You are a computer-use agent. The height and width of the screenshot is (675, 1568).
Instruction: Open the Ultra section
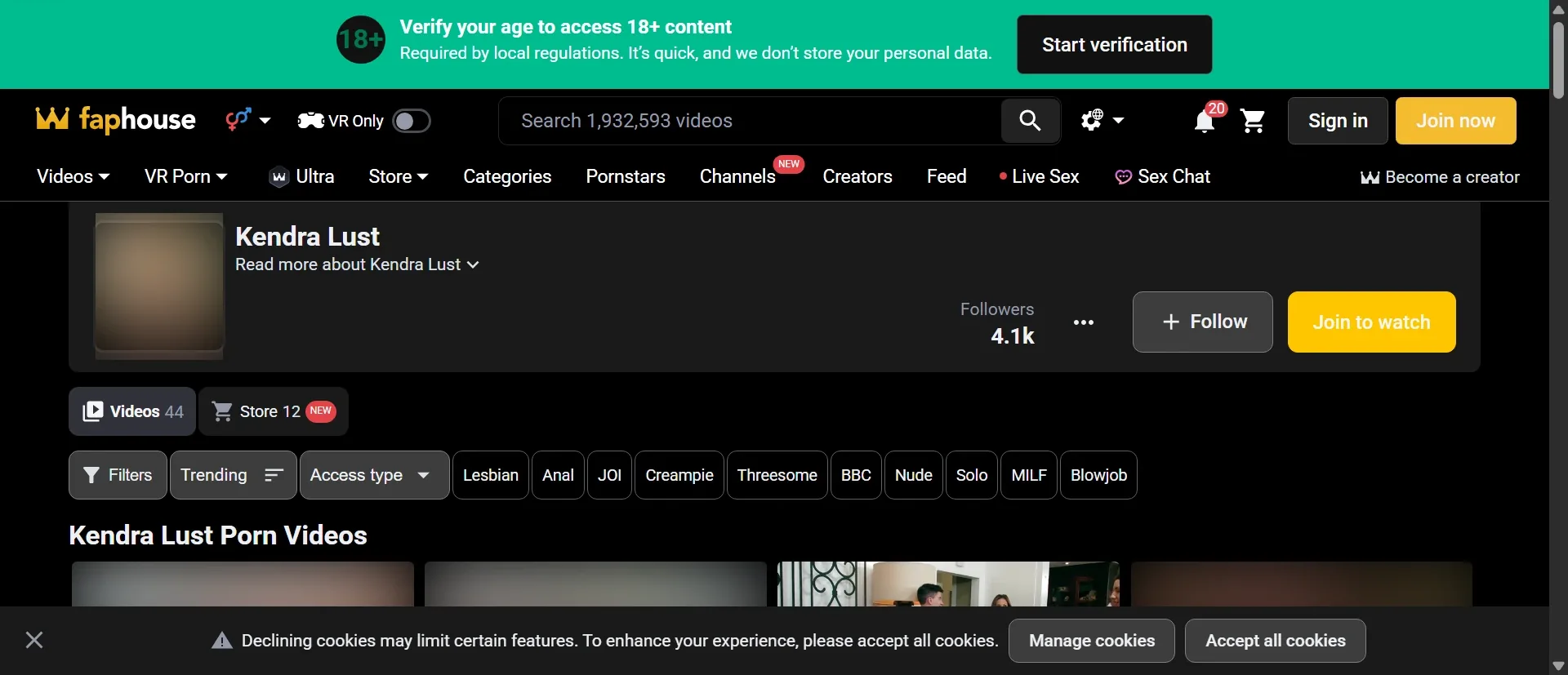click(301, 176)
